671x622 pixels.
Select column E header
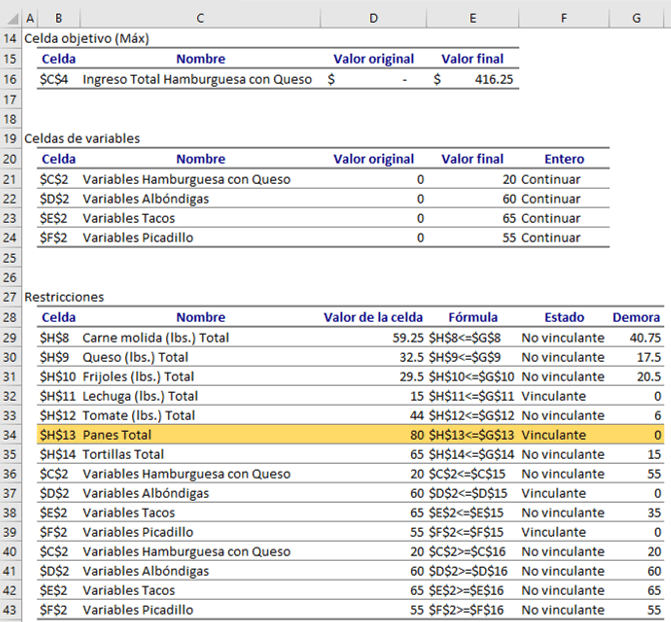pos(472,18)
